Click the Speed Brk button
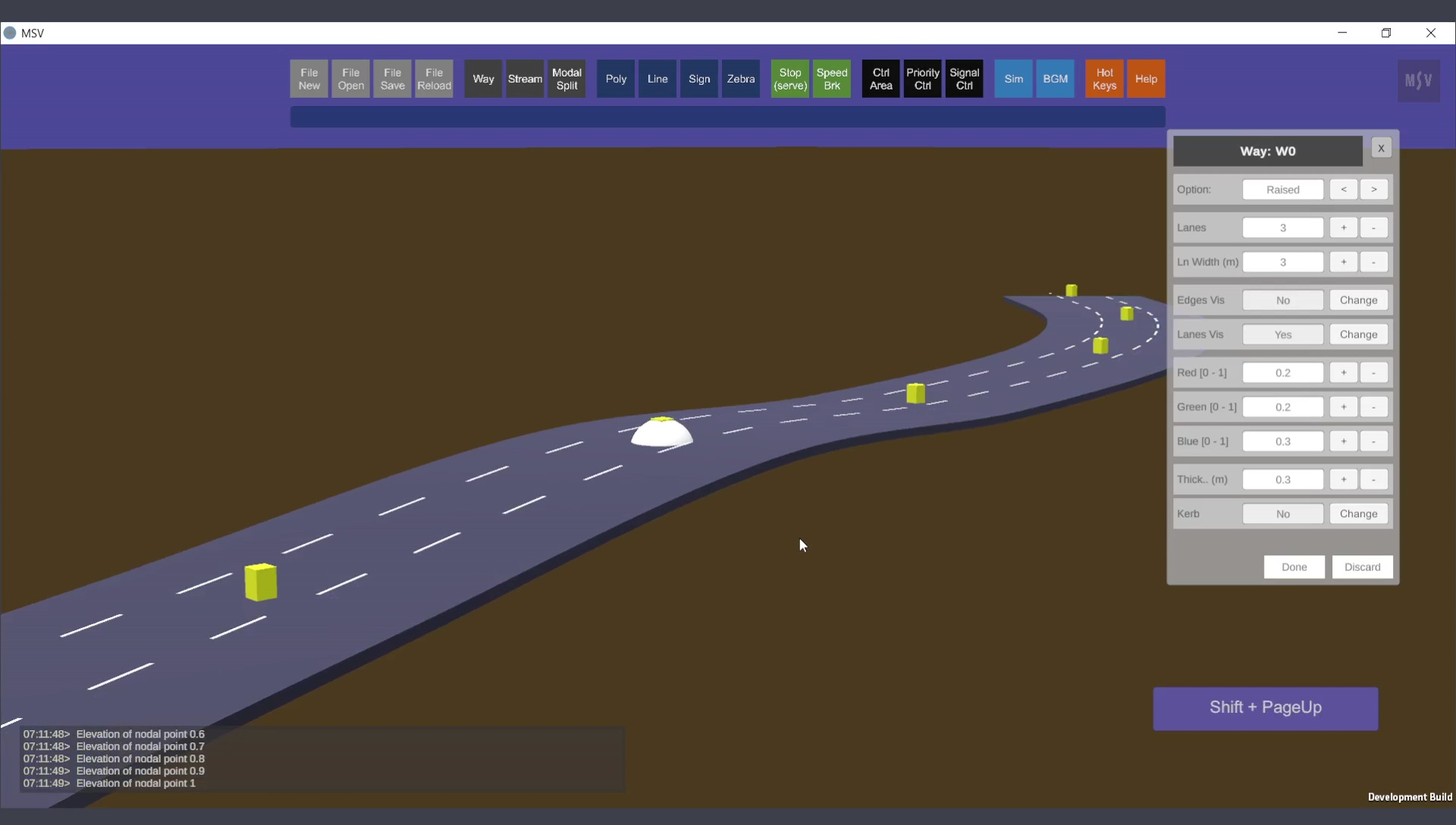The height and width of the screenshot is (825, 1456). click(x=831, y=79)
